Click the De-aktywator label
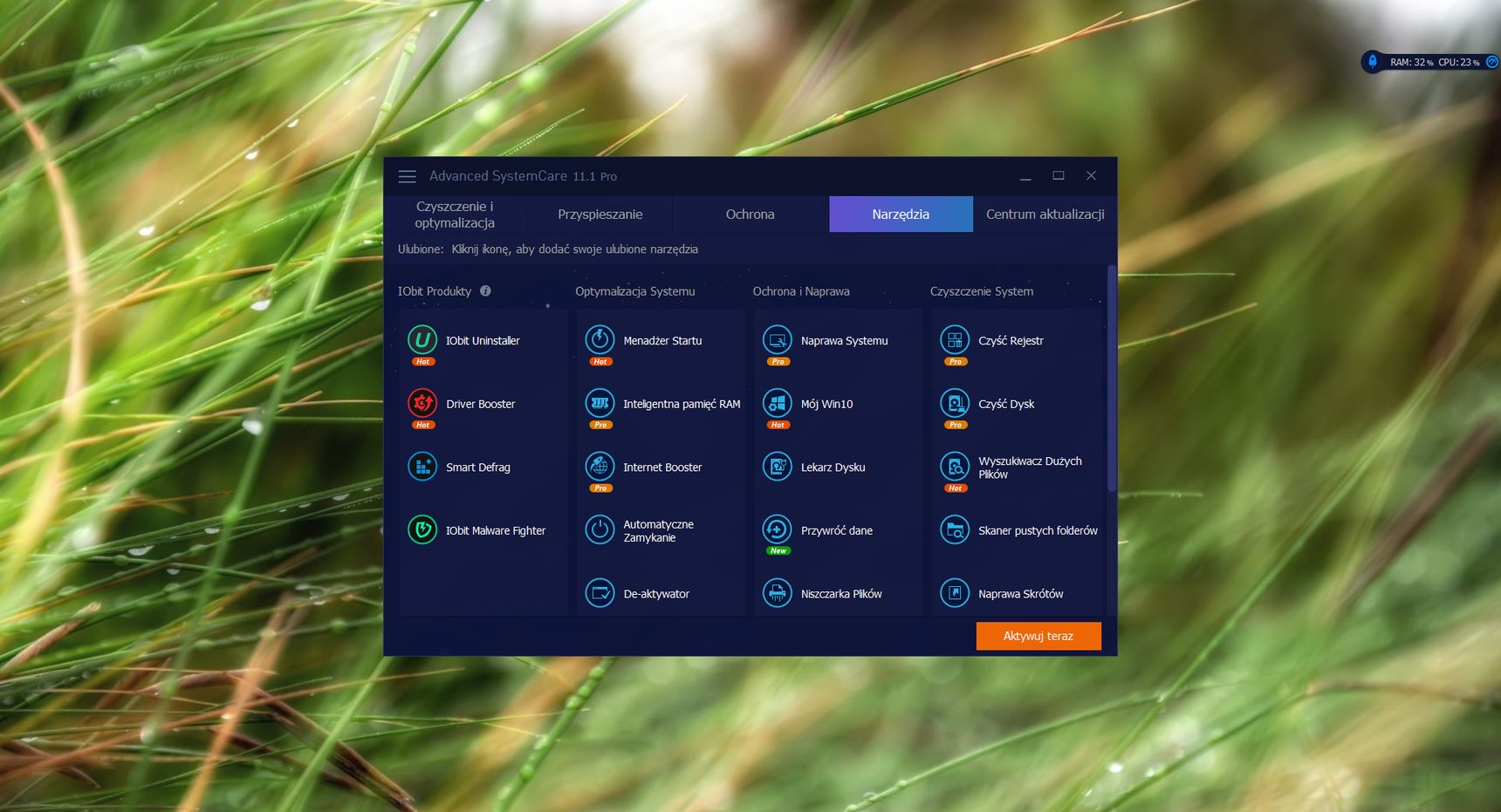This screenshot has width=1501, height=812. [656, 594]
